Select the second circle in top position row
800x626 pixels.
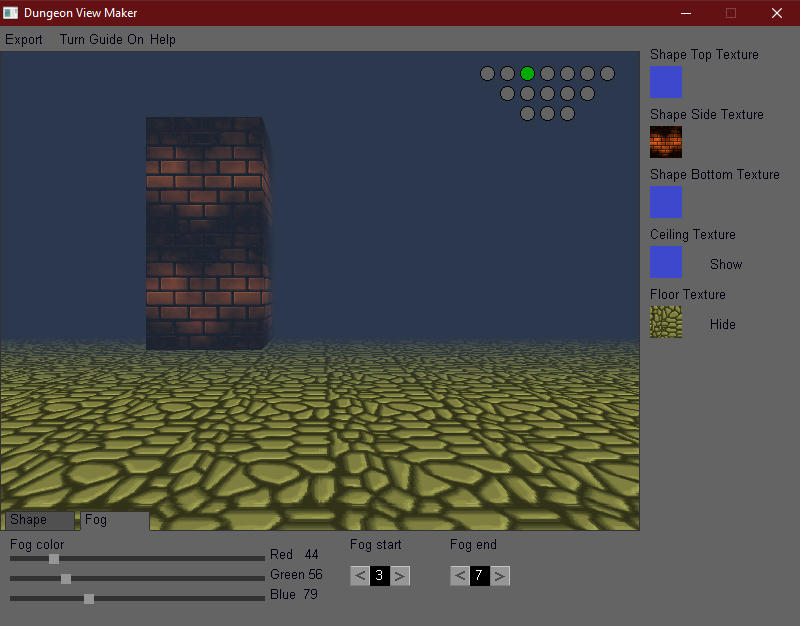point(507,73)
